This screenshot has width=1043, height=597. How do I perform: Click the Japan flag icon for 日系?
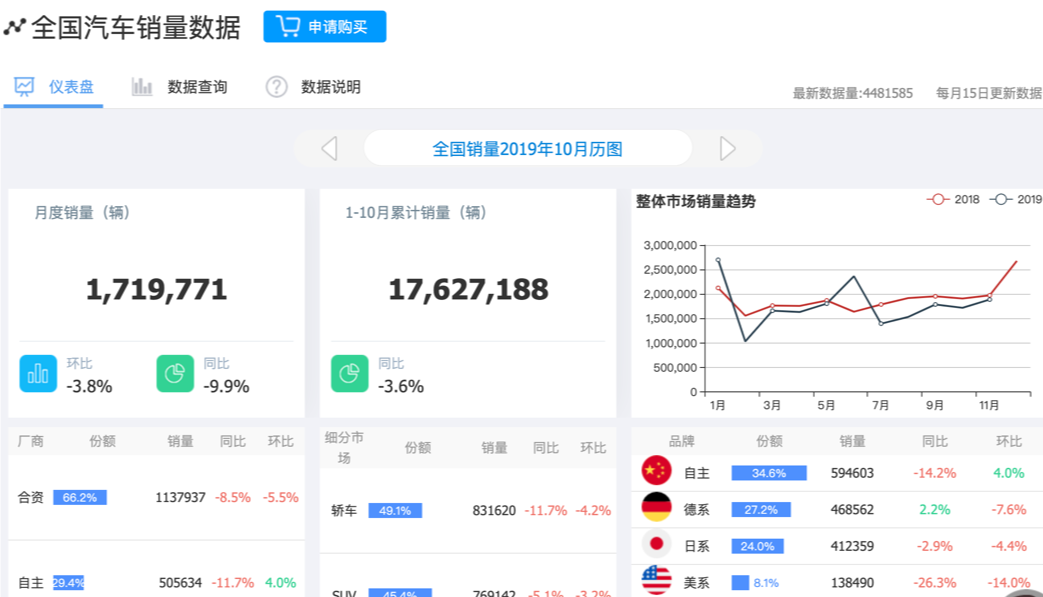(x=656, y=545)
